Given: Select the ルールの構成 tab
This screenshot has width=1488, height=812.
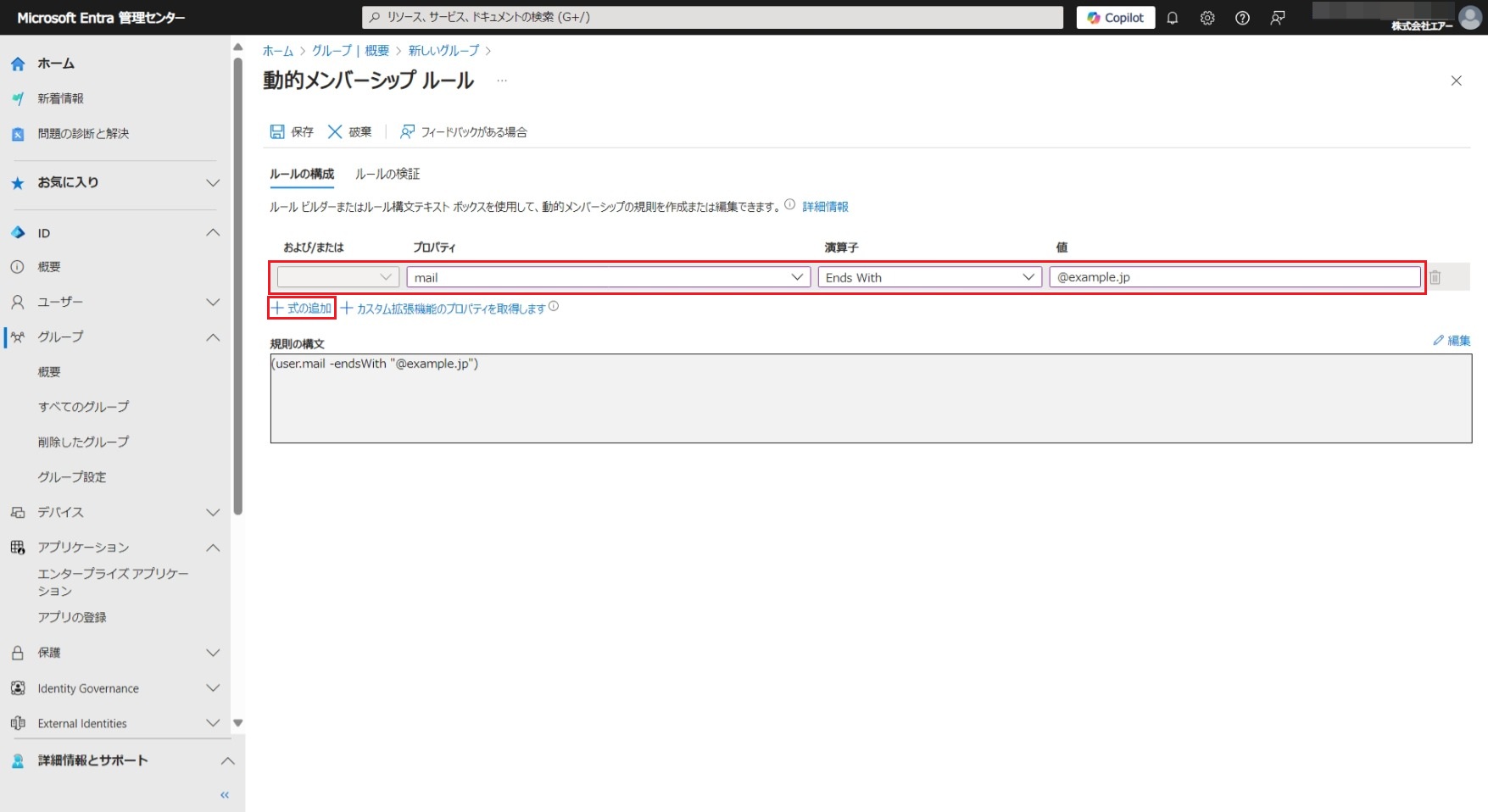Looking at the screenshot, I should (302, 174).
